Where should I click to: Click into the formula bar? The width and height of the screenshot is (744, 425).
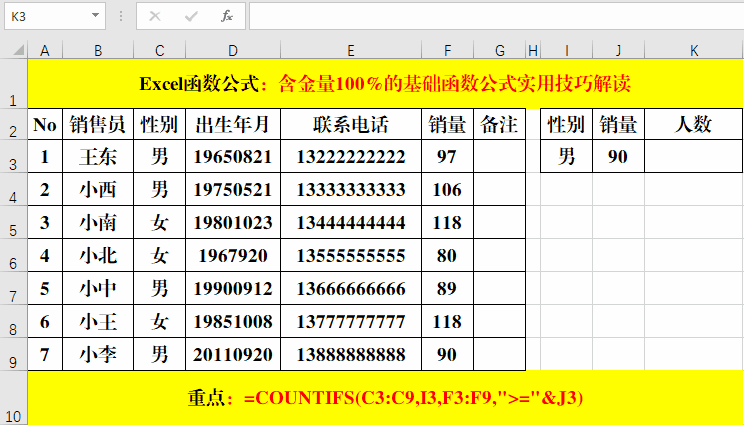(x=496, y=17)
